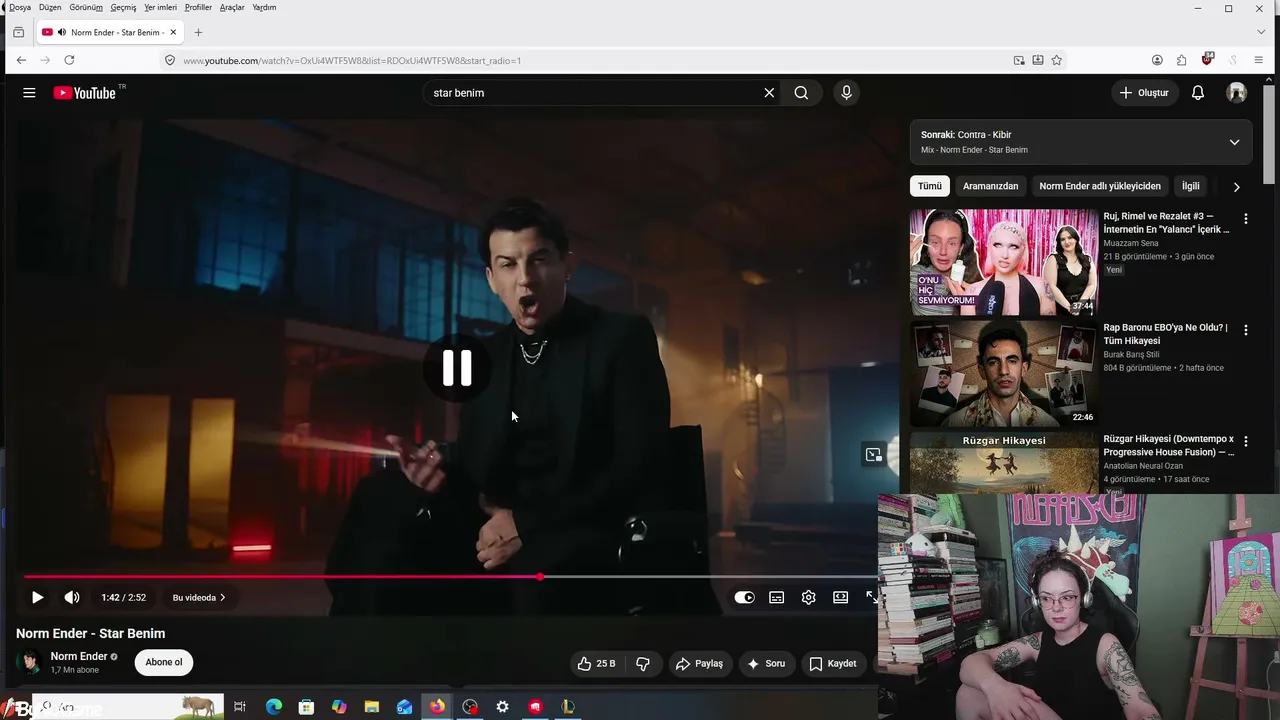1280x720 pixels.
Task: Toggle the autoplay switch in player
Action: pos(744,597)
